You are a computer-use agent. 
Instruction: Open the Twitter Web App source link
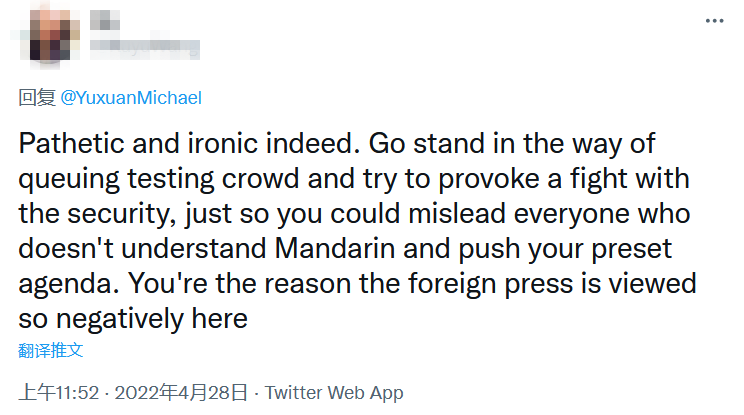pos(333,392)
